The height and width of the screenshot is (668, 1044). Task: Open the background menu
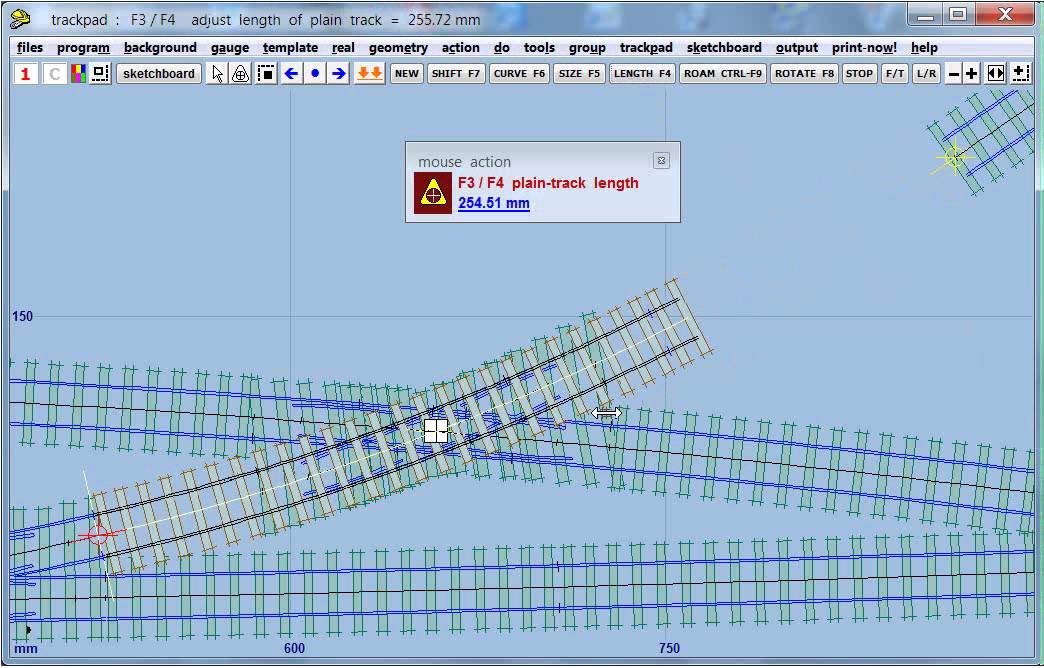(160, 47)
